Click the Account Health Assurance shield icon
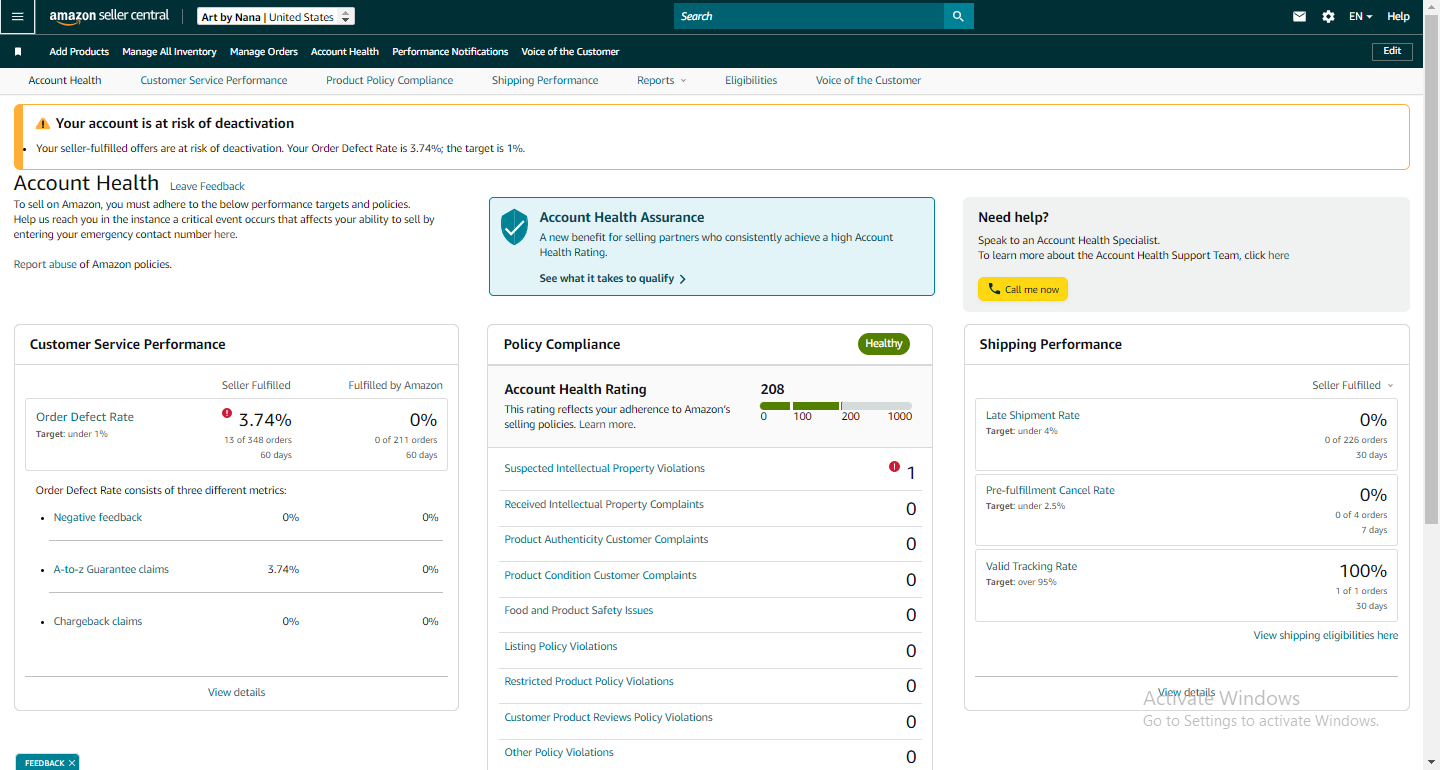This screenshot has width=1440, height=770. (x=514, y=228)
